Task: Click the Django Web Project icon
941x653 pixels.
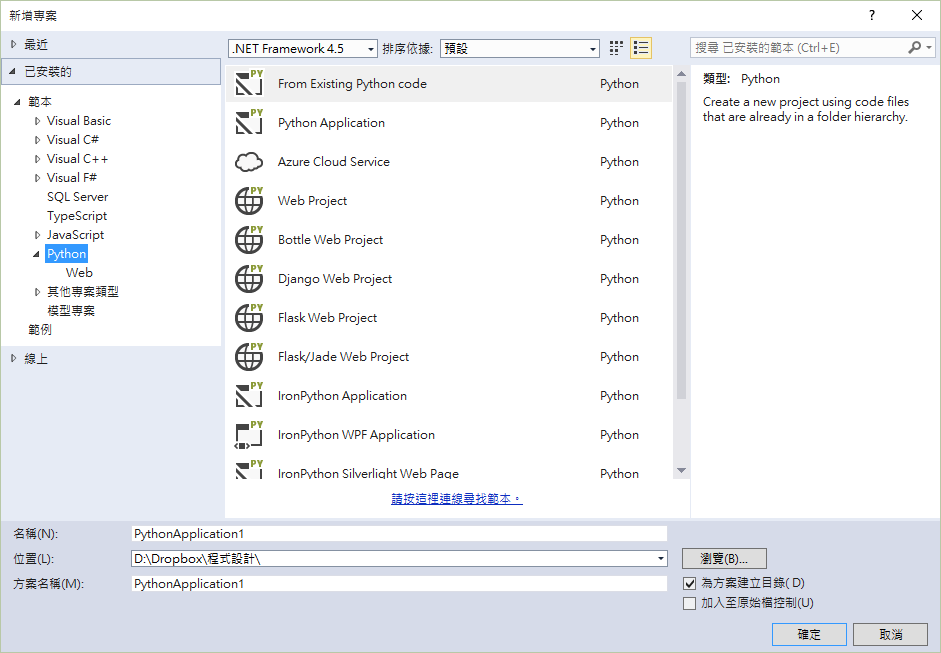Action: (249, 278)
